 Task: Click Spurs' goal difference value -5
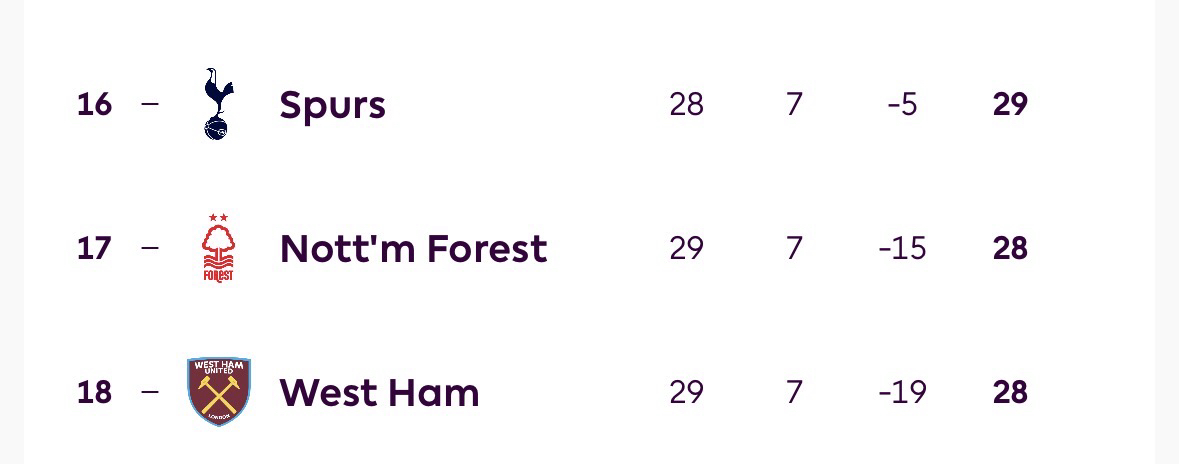[x=902, y=104]
